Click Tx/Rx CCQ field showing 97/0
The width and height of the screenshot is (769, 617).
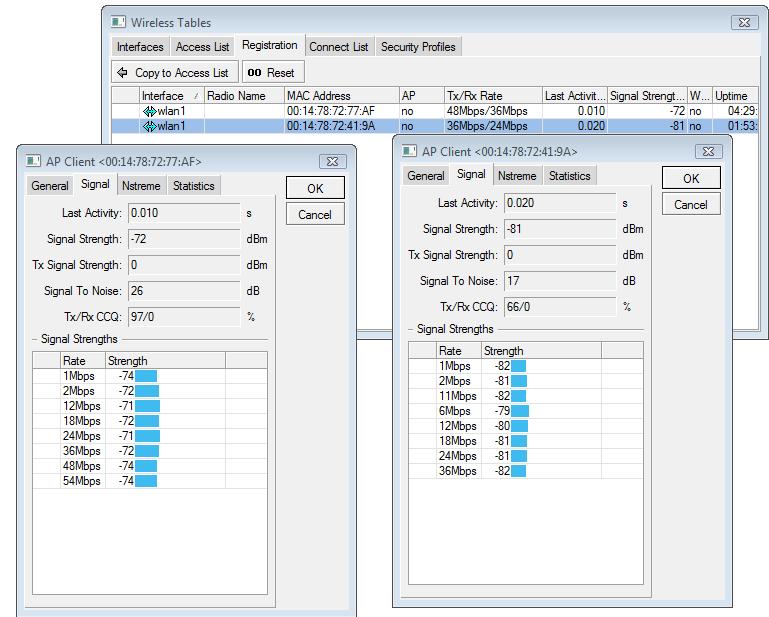coord(184,317)
